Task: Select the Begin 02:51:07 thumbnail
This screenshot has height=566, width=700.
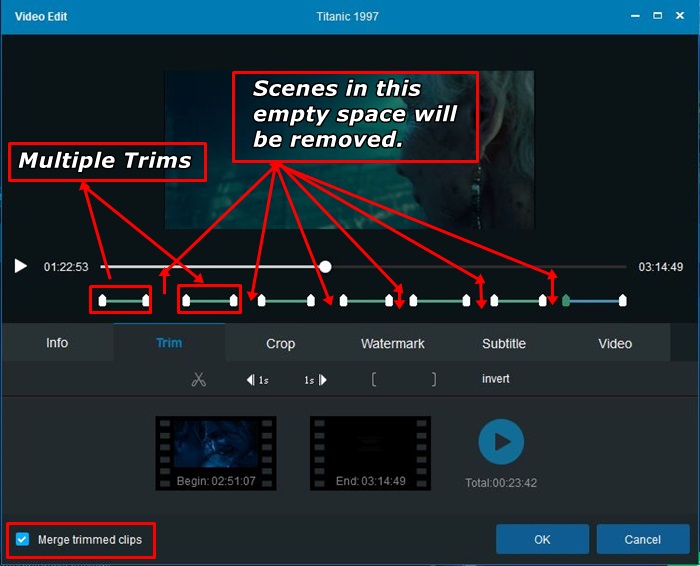Action: click(216, 454)
